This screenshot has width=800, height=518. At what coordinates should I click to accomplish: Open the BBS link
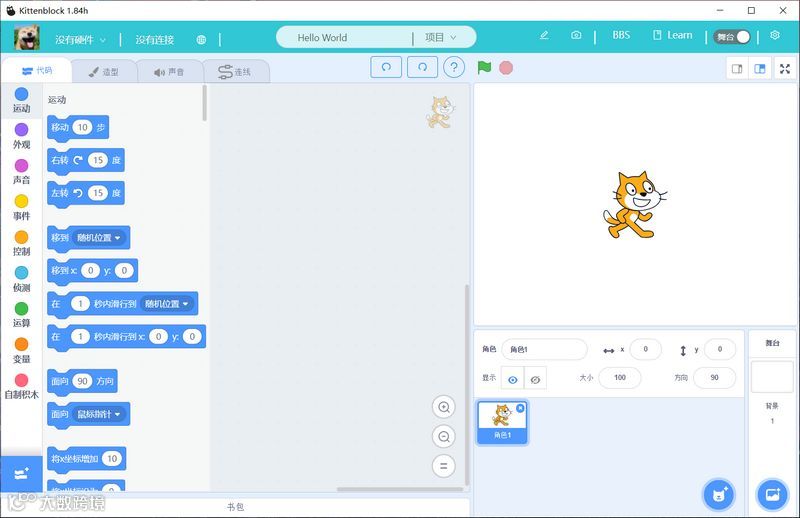coord(621,35)
